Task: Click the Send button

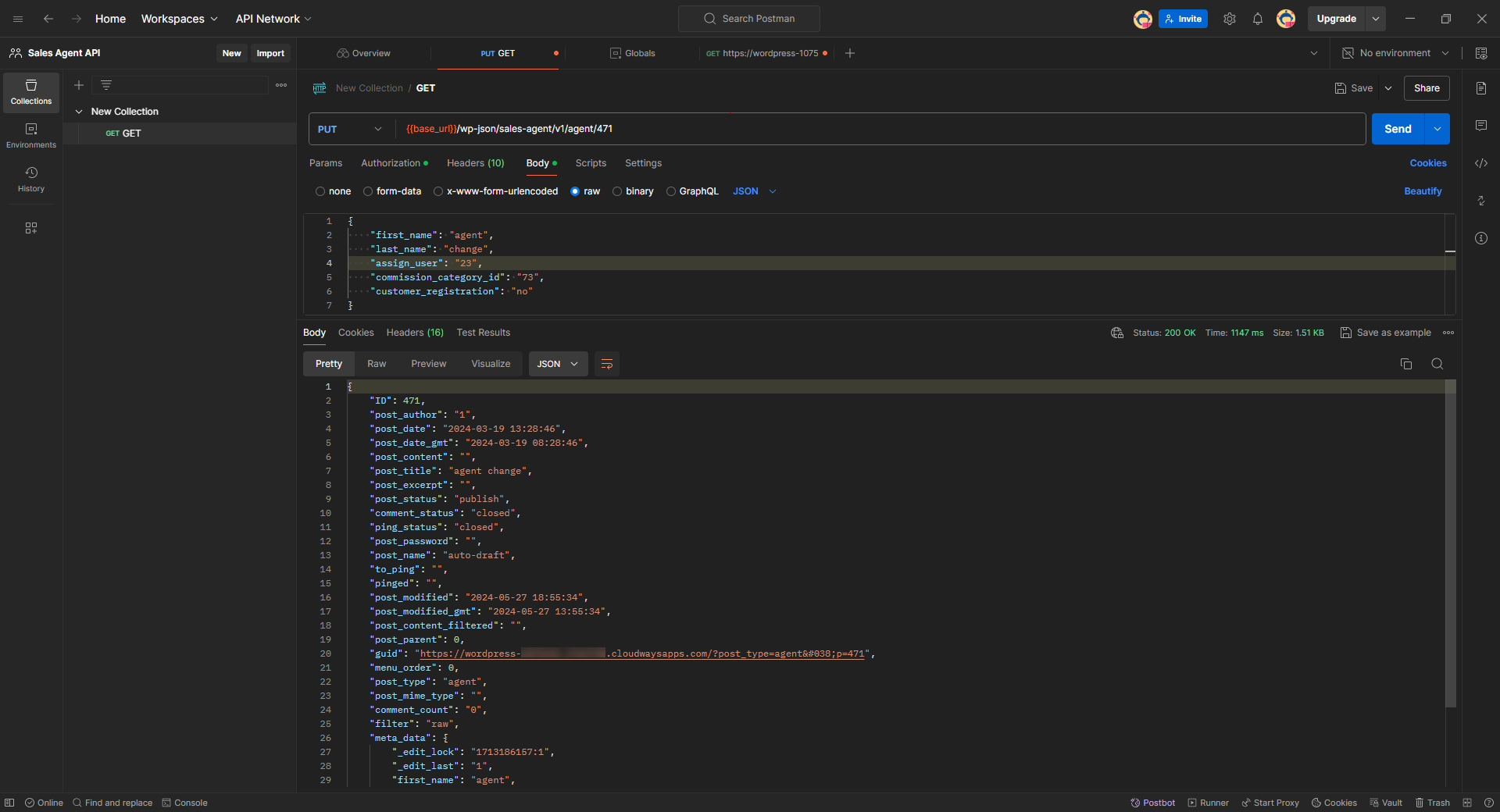Action: pyautogui.click(x=1398, y=129)
